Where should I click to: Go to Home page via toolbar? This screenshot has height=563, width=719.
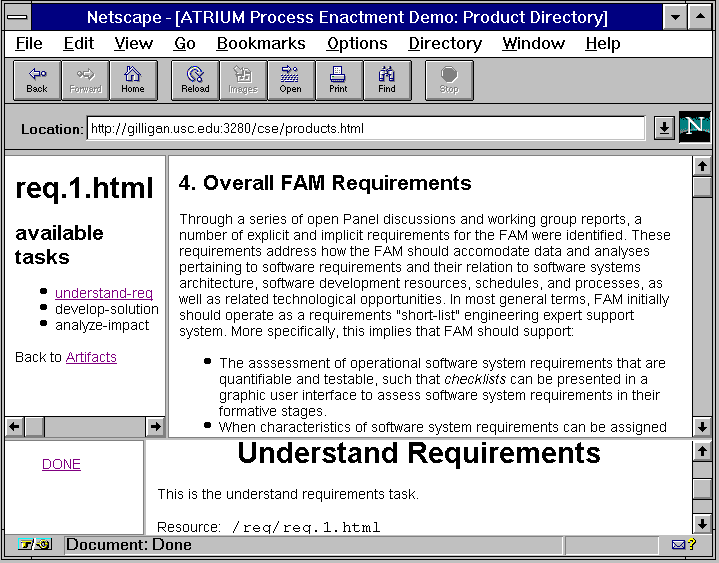coord(133,80)
